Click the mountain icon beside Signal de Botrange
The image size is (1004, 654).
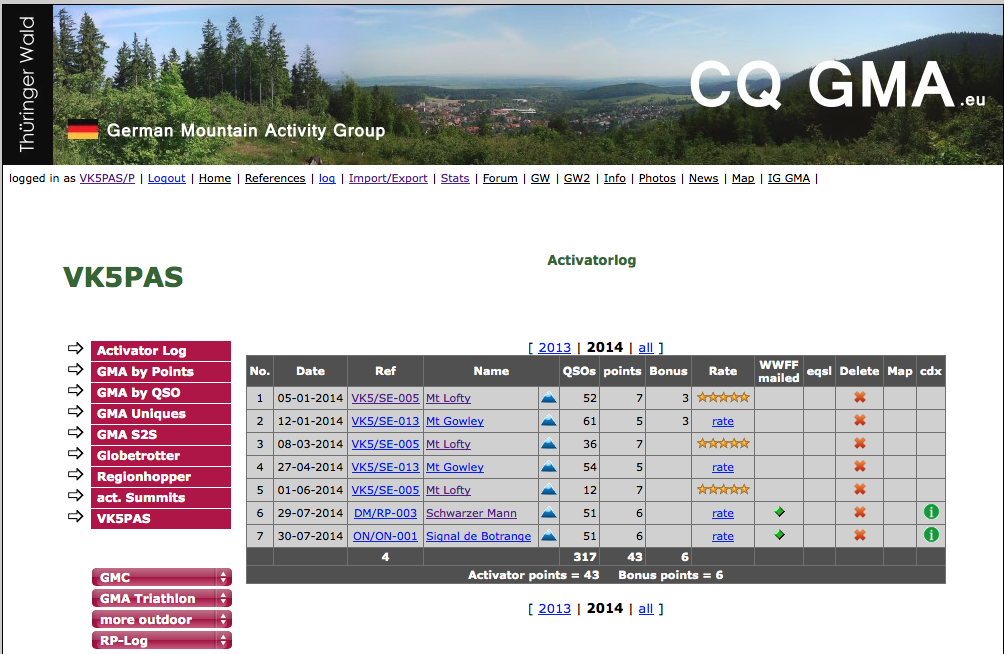tap(549, 536)
